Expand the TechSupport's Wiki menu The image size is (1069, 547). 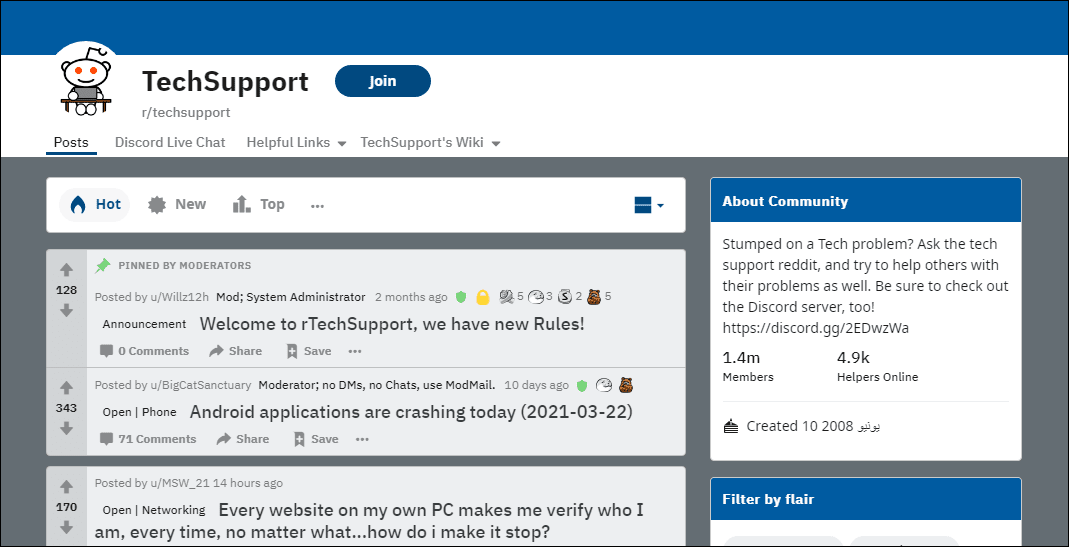pyautogui.click(x=430, y=143)
